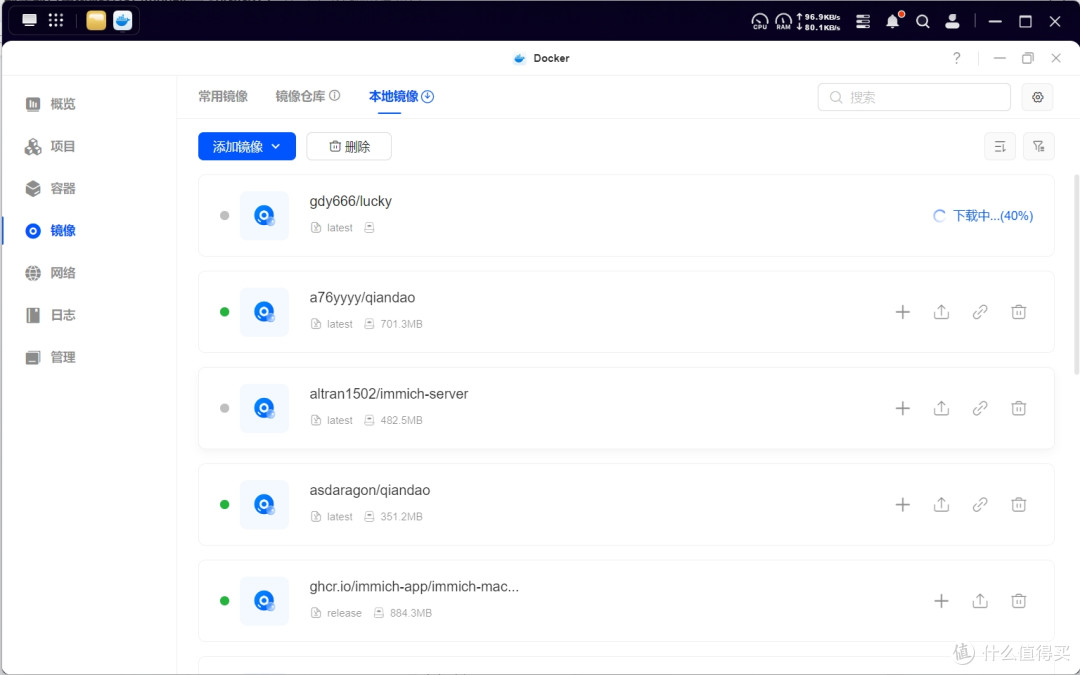Open the filter icon button

pyautogui.click(x=1039, y=146)
